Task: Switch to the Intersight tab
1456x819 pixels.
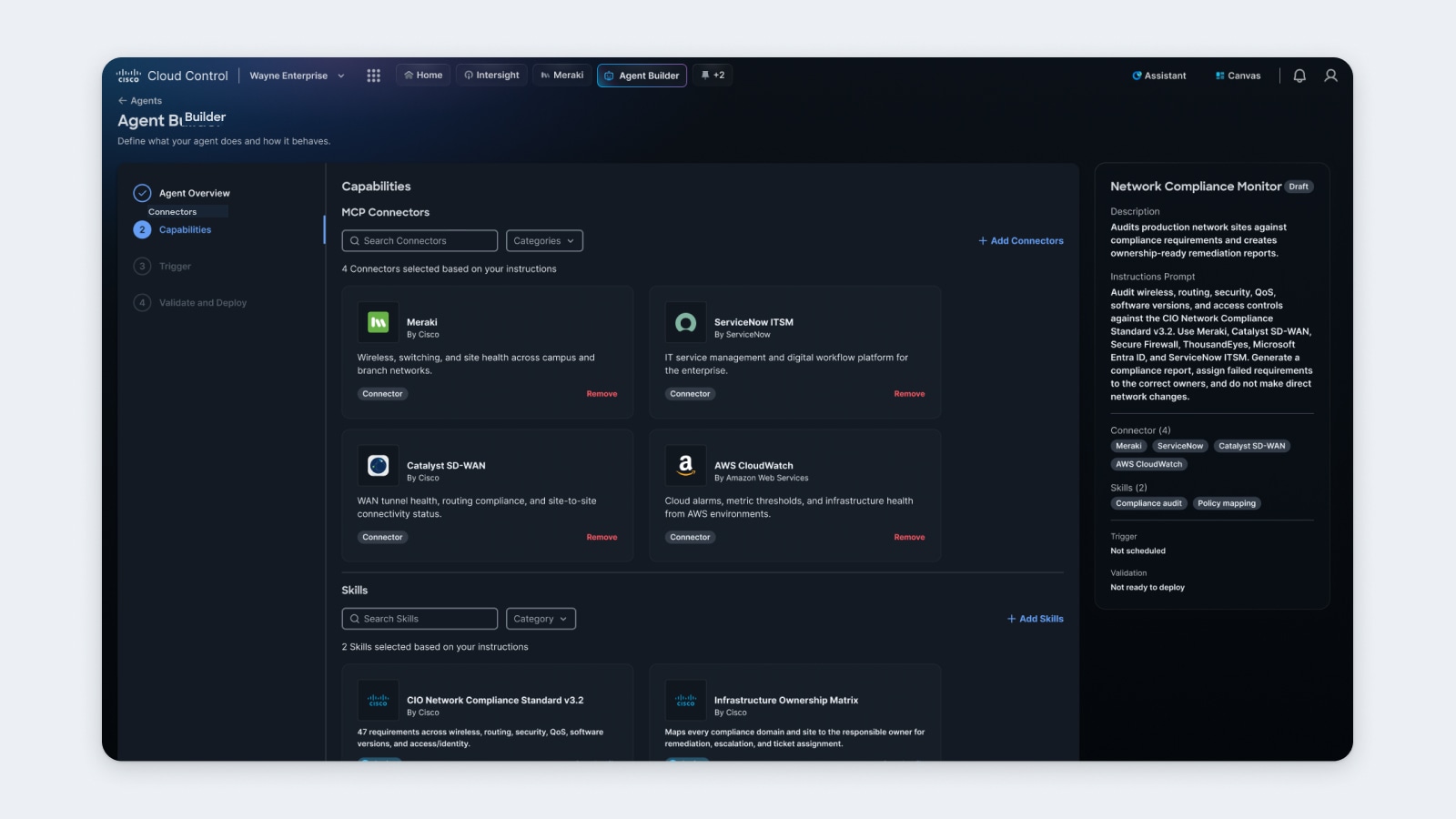Action: point(491,76)
